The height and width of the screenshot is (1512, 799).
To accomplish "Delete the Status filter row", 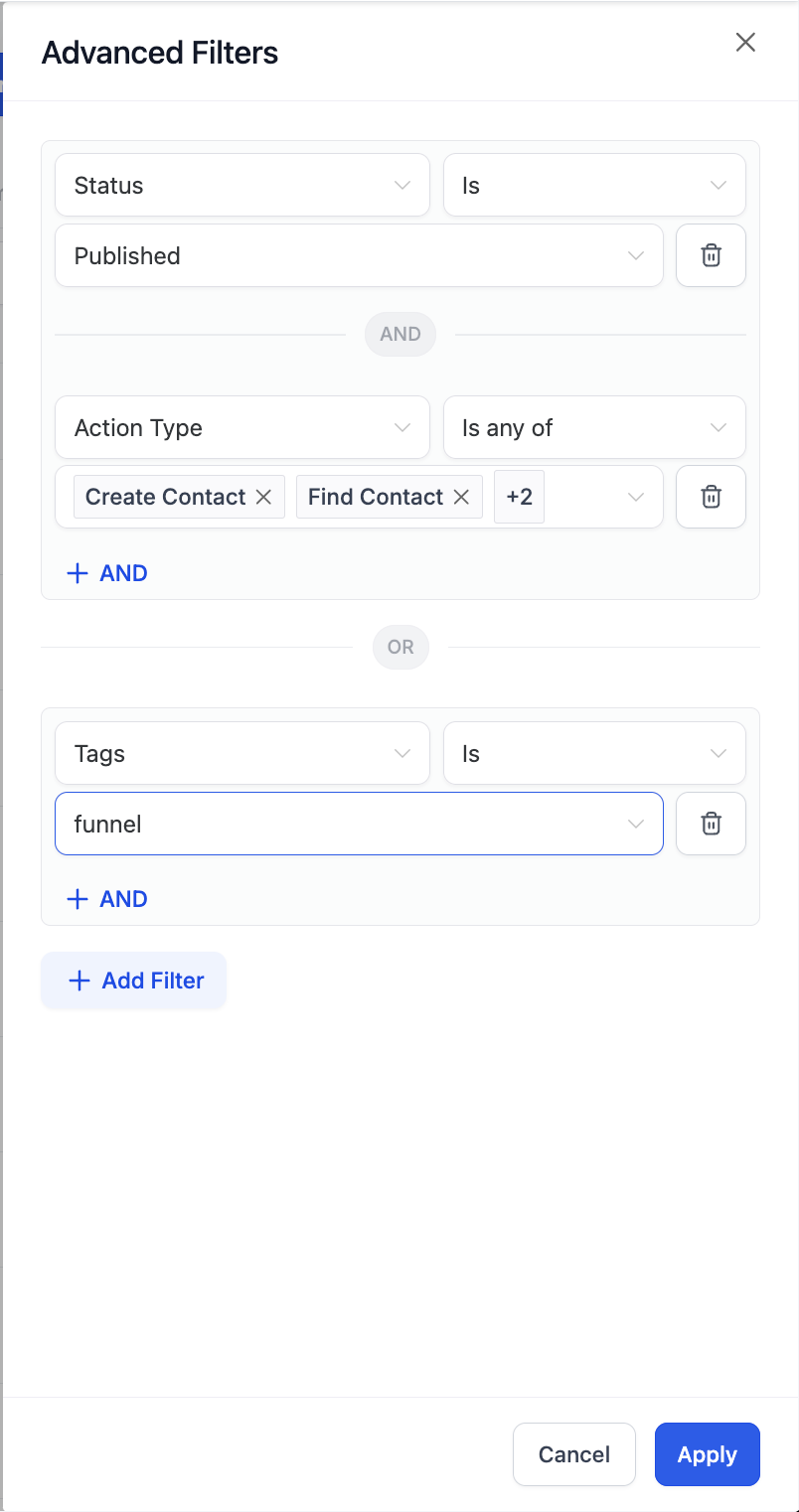I will [x=711, y=255].
